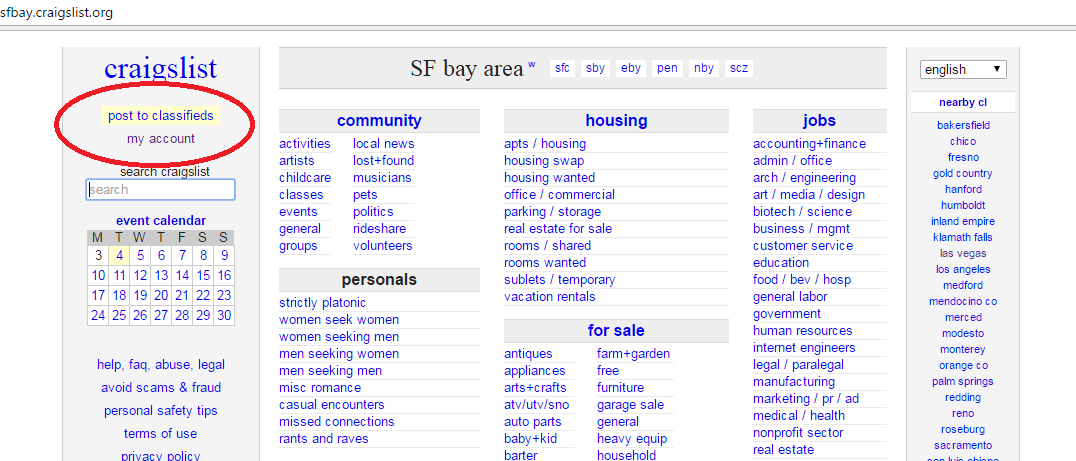Open apts / housing category
1076x461 pixels.
coord(545,143)
